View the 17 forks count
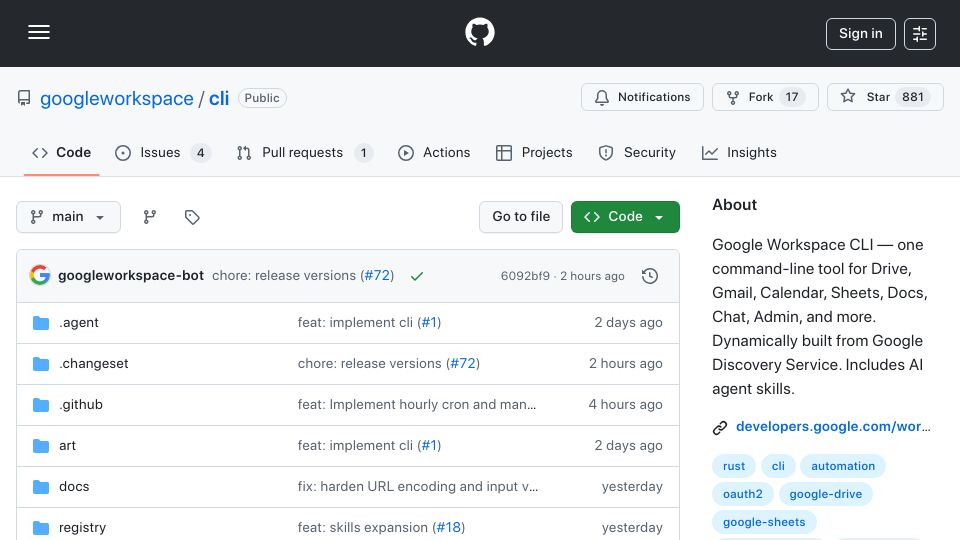Image resolution: width=960 pixels, height=540 pixels. 792,97
